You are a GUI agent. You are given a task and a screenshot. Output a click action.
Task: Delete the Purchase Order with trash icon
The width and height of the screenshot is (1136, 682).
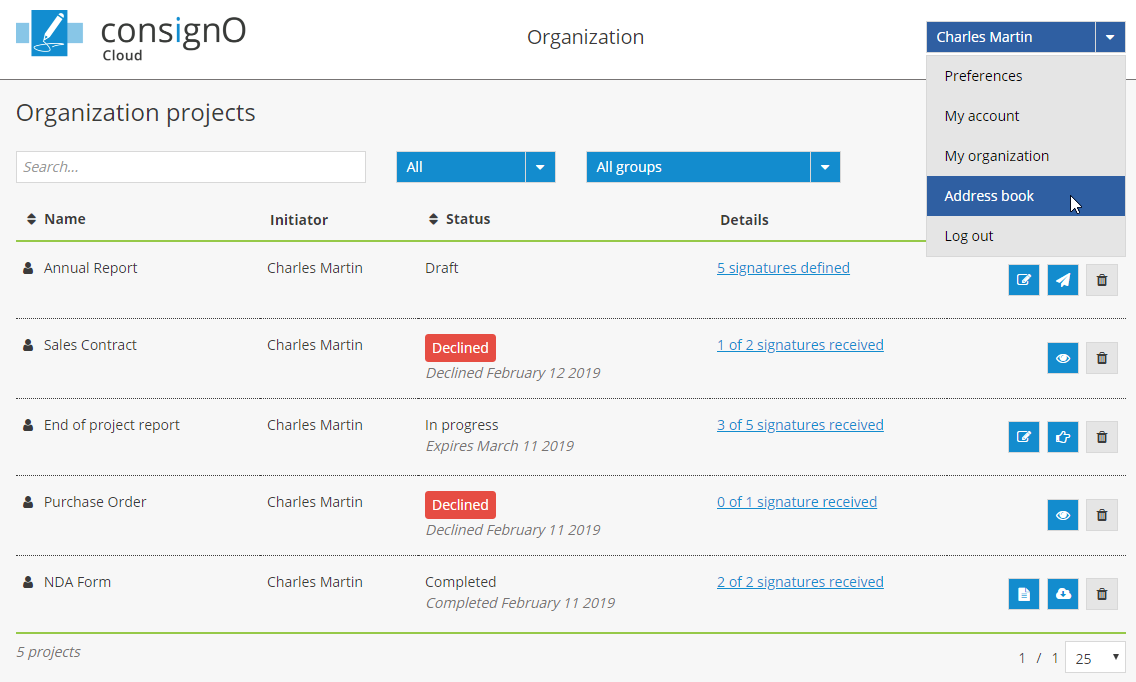[1102, 515]
